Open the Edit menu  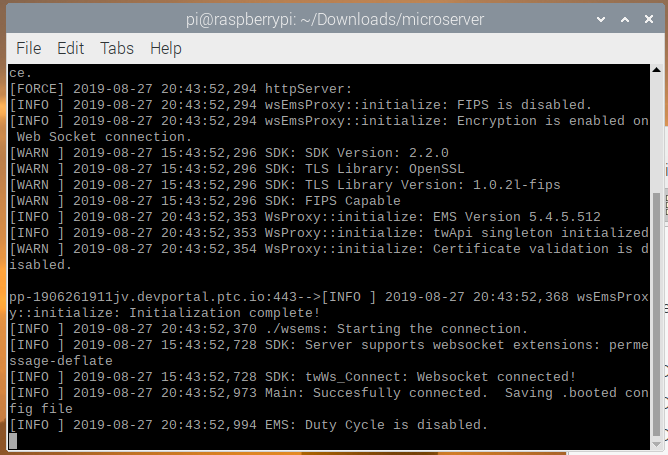coord(70,48)
